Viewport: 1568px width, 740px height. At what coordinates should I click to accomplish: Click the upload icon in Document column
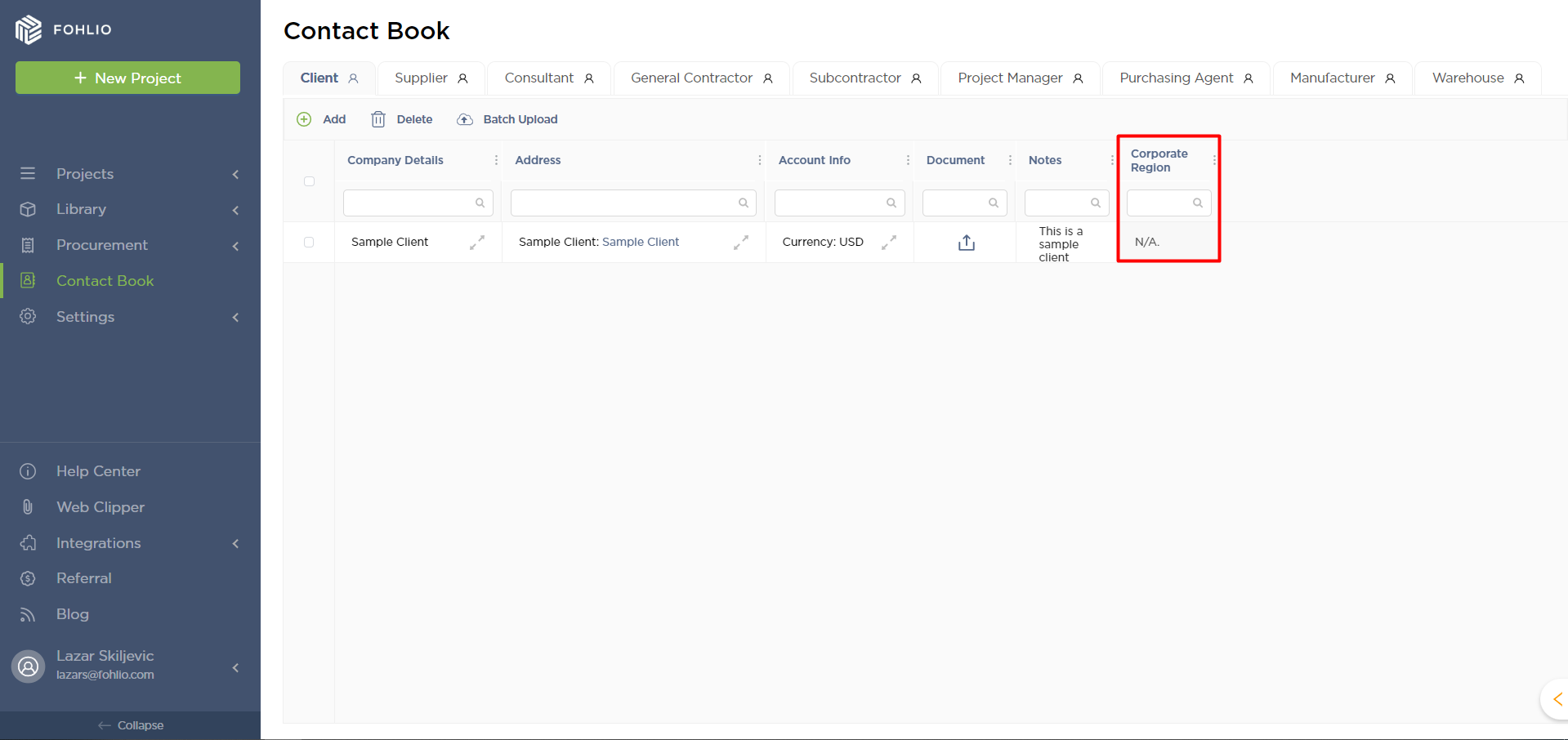pyautogui.click(x=966, y=243)
